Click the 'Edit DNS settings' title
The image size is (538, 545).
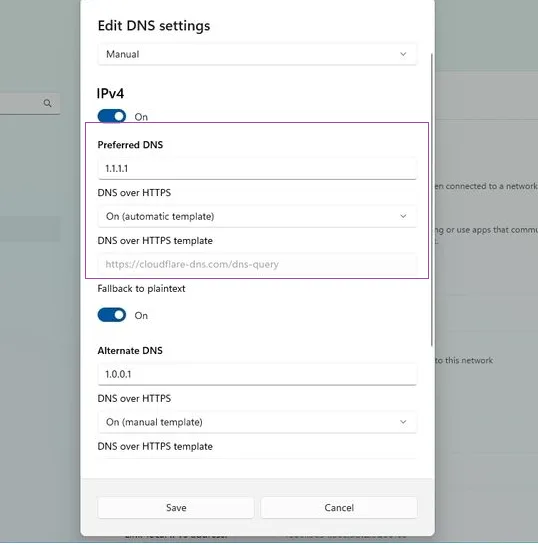[154, 26]
